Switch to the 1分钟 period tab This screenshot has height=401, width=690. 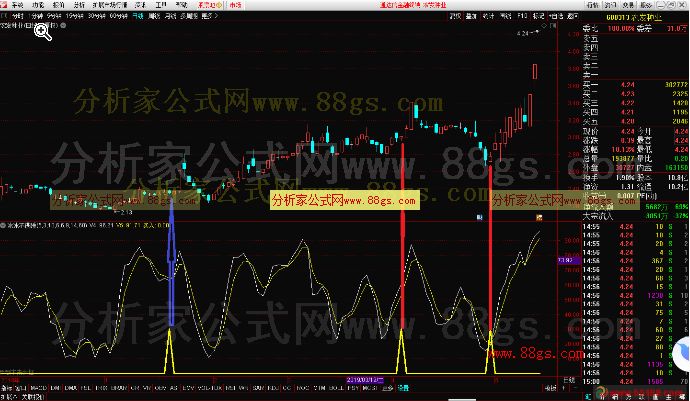[37, 16]
